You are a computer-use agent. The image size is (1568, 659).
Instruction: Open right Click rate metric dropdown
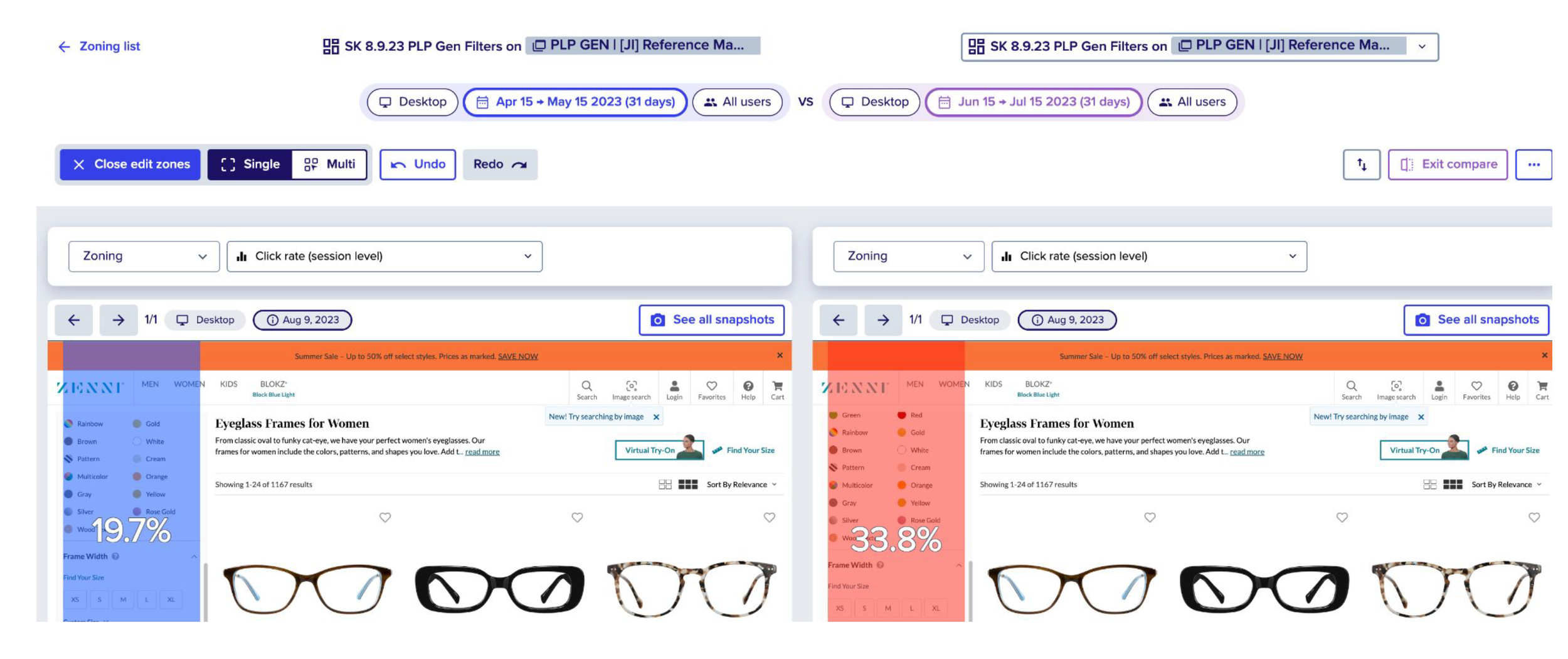tap(1149, 256)
